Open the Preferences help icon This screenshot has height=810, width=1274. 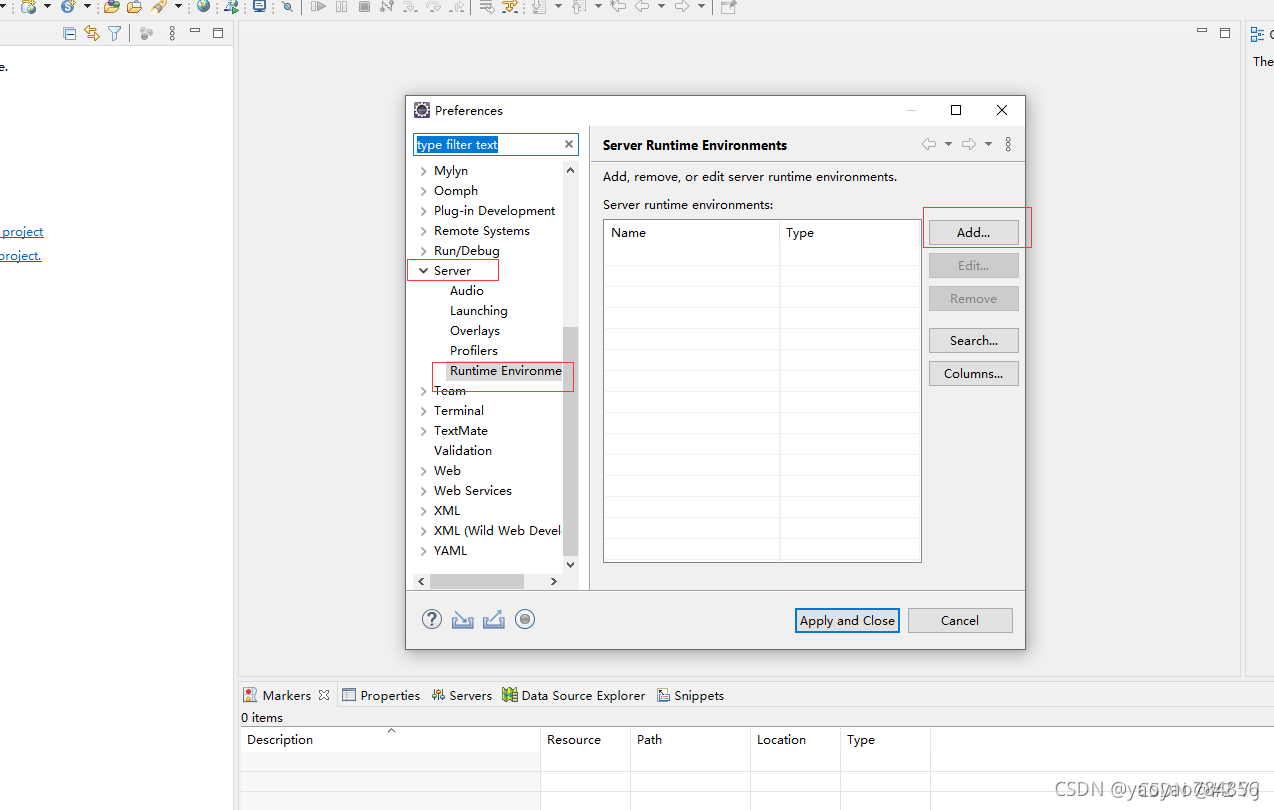(432, 619)
